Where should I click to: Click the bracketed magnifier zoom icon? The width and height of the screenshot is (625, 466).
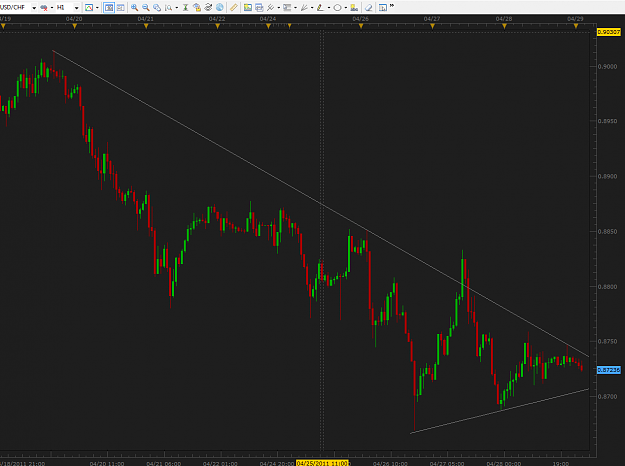pyautogui.click(x=169, y=8)
